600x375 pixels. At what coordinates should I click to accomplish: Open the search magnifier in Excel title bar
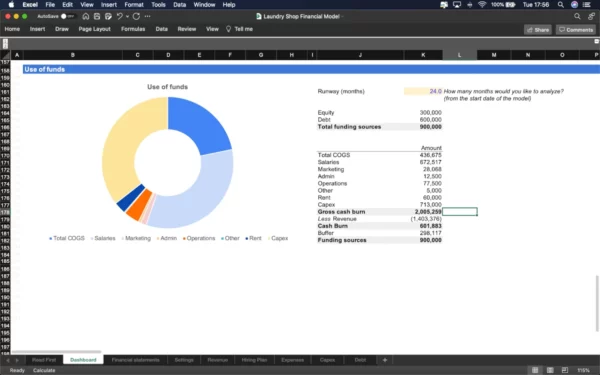(x=577, y=16)
